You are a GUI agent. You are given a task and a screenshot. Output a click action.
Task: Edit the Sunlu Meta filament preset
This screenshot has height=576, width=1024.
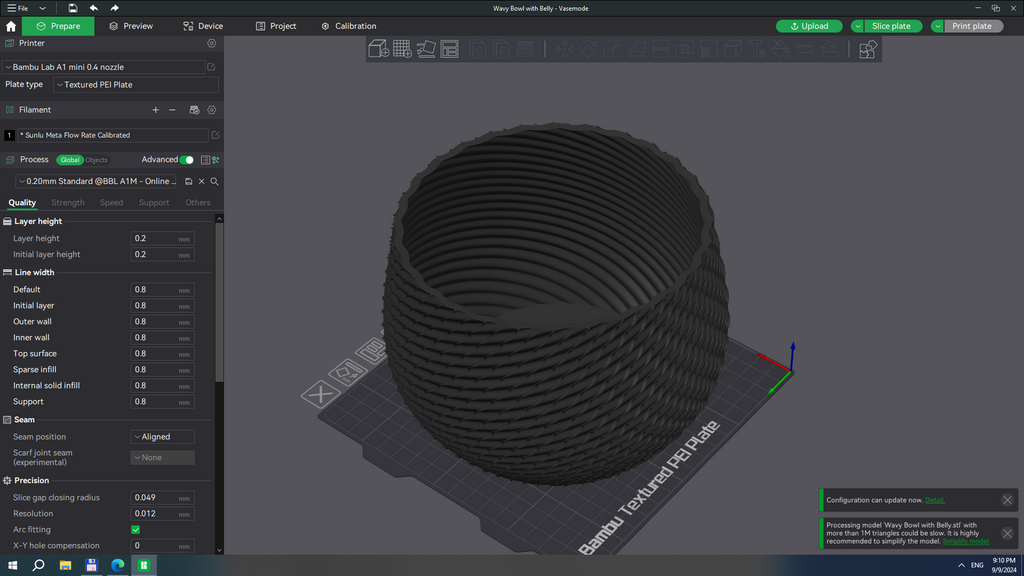(x=215, y=135)
